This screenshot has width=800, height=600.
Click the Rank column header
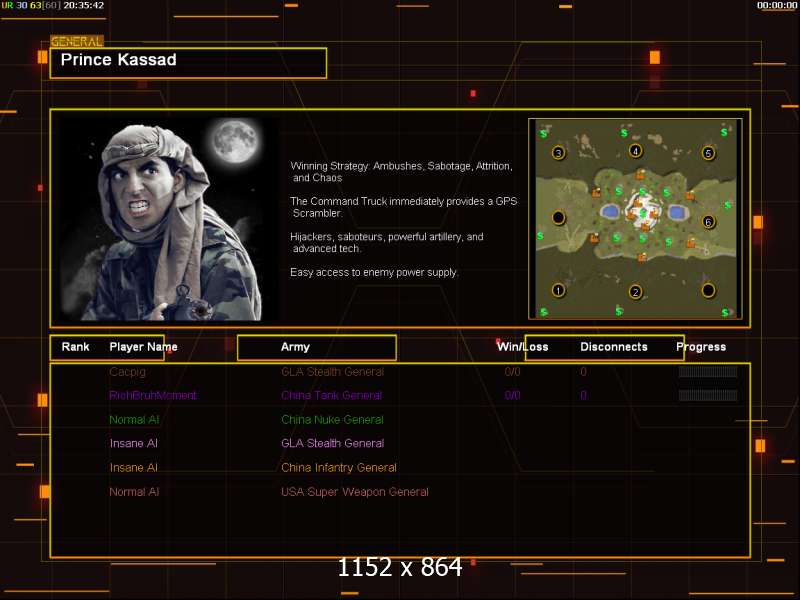[76, 347]
